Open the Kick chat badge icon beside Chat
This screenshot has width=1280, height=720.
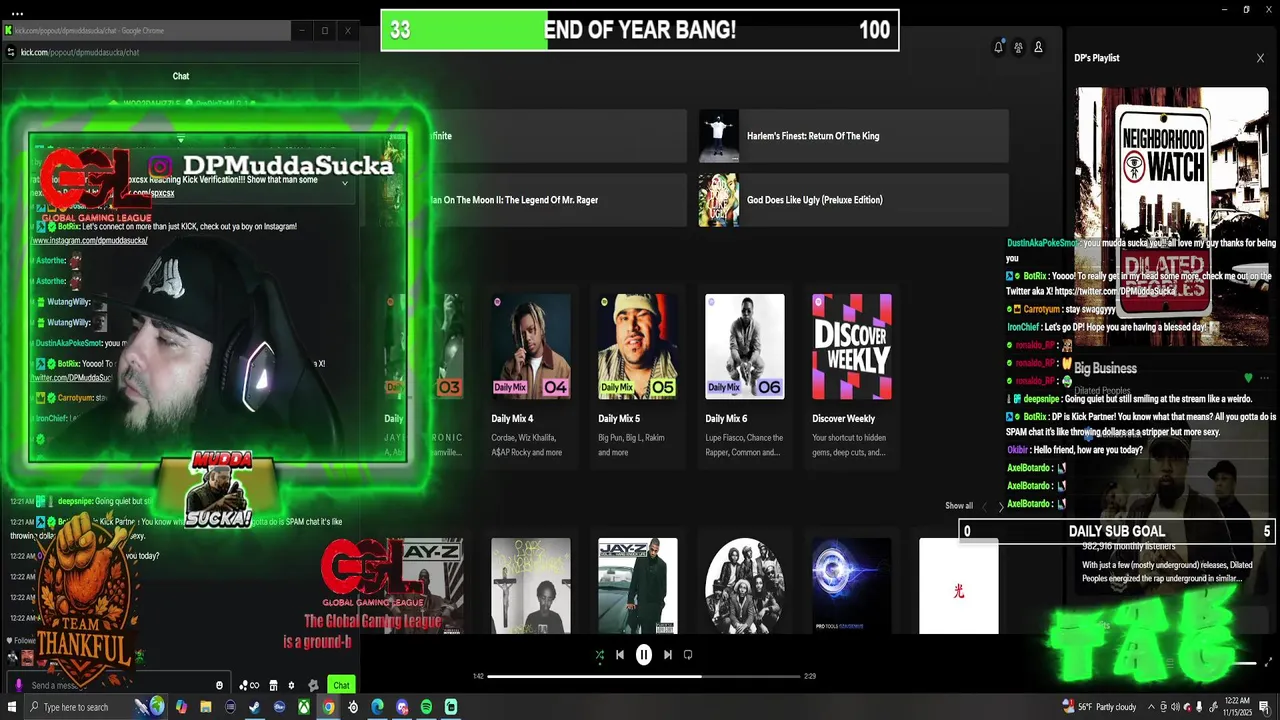click(x=313, y=685)
